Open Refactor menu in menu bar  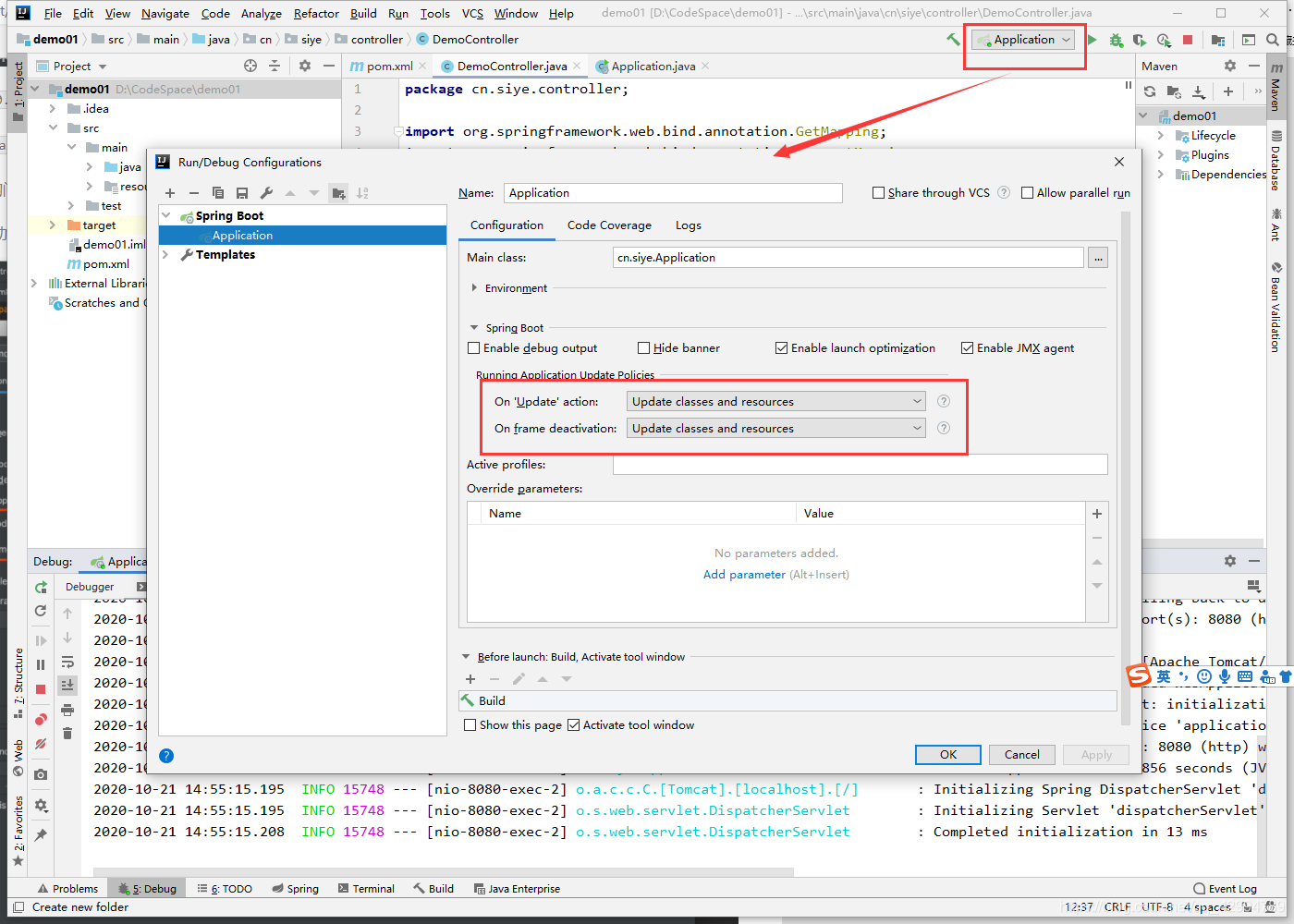coord(316,13)
